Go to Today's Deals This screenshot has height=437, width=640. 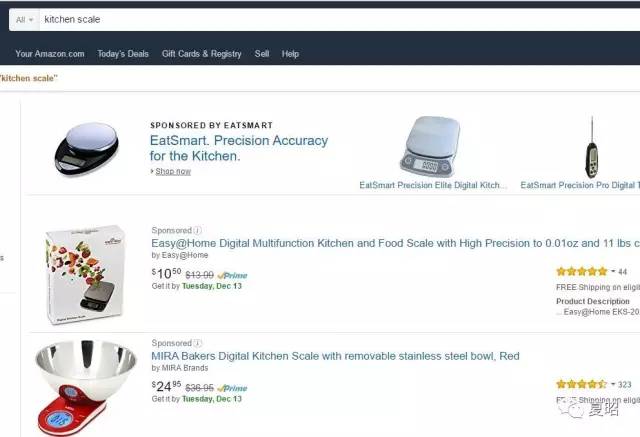(124, 54)
